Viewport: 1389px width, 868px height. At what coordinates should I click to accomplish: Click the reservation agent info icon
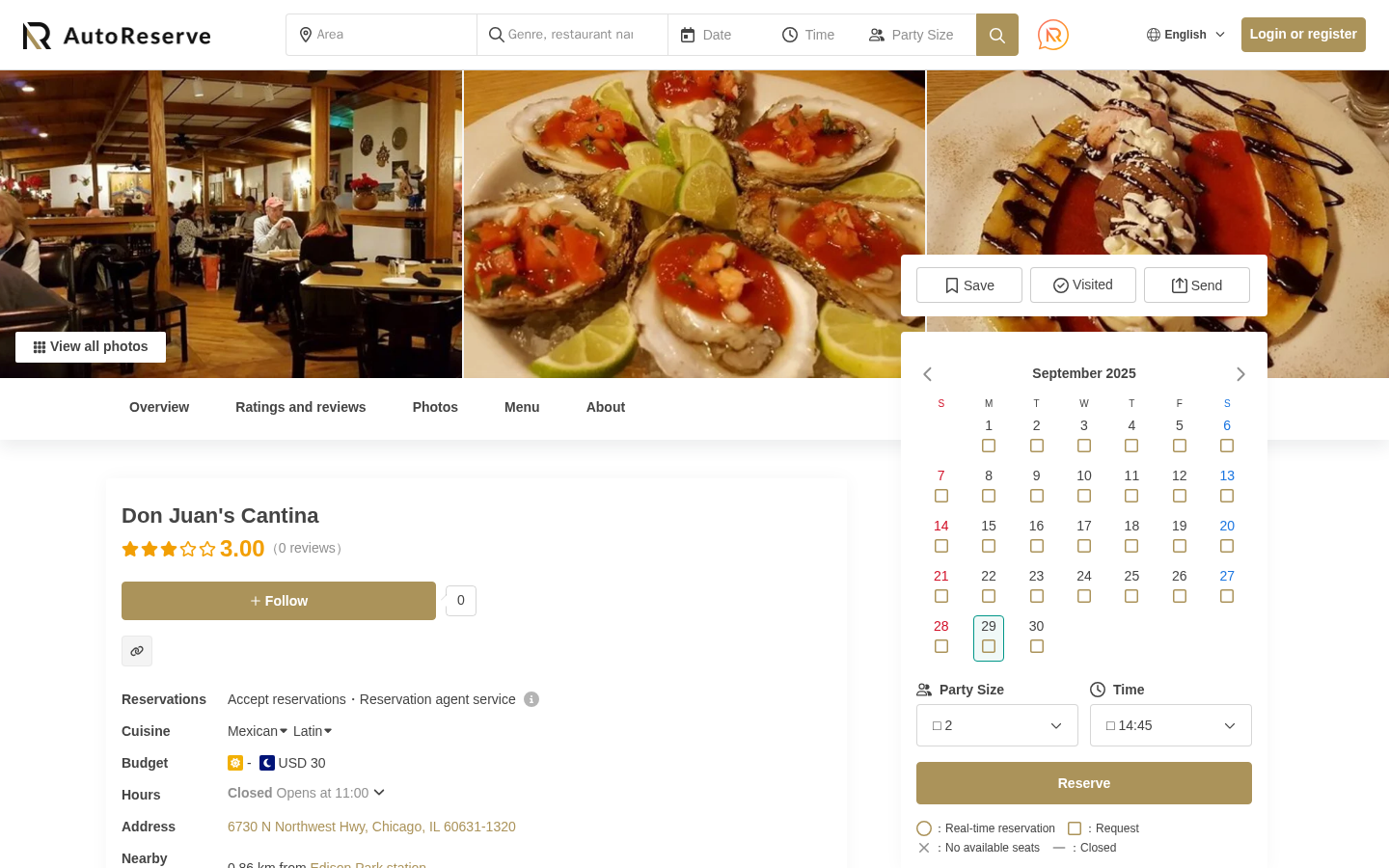531,699
